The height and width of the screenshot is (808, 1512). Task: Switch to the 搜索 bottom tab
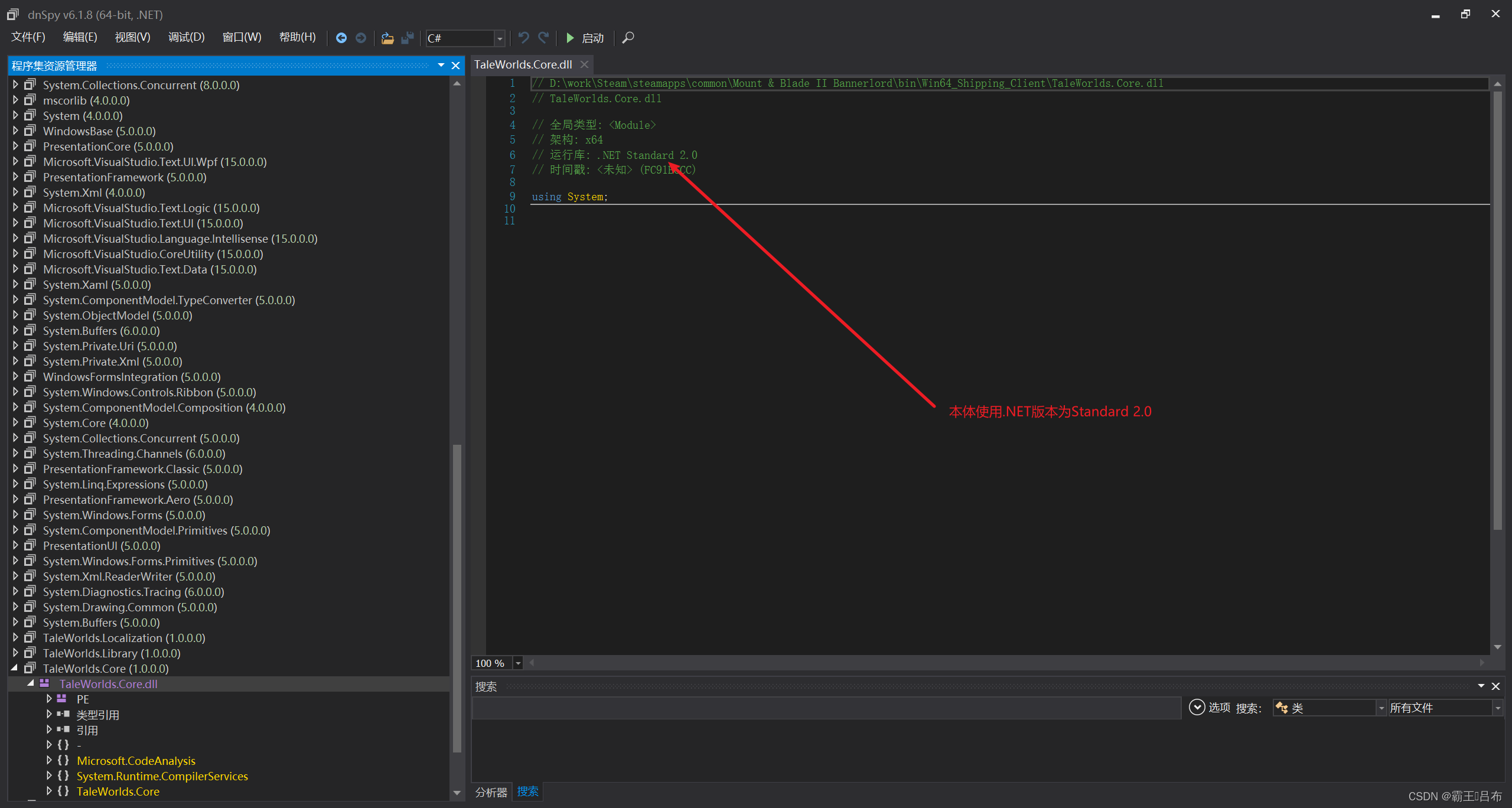[527, 791]
